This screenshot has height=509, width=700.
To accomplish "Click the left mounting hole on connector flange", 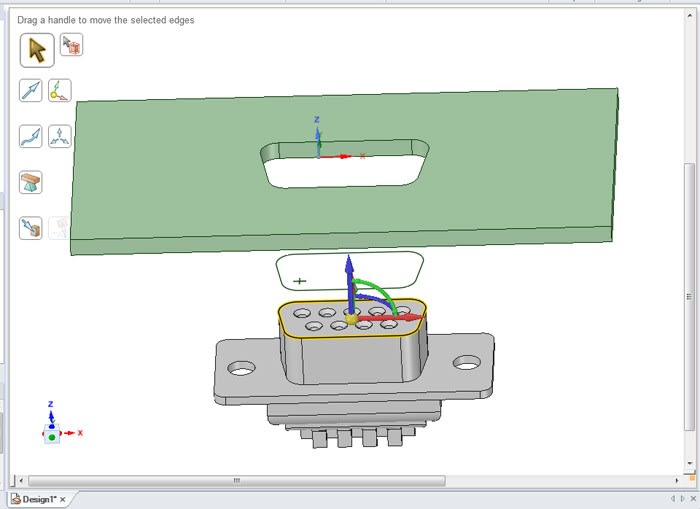I will point(241,368).
